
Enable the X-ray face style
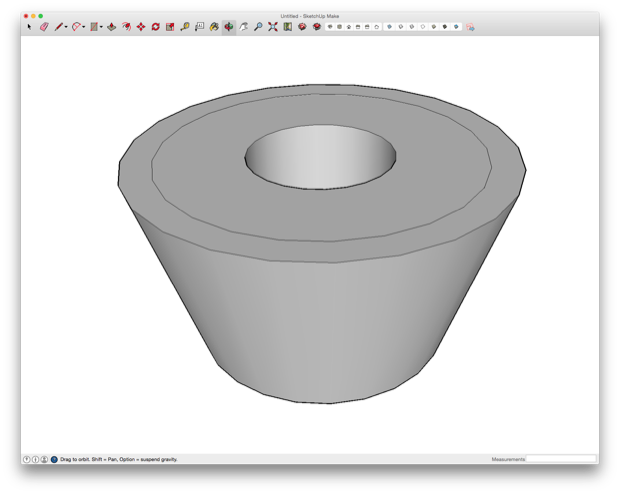(x=389, y=27)
